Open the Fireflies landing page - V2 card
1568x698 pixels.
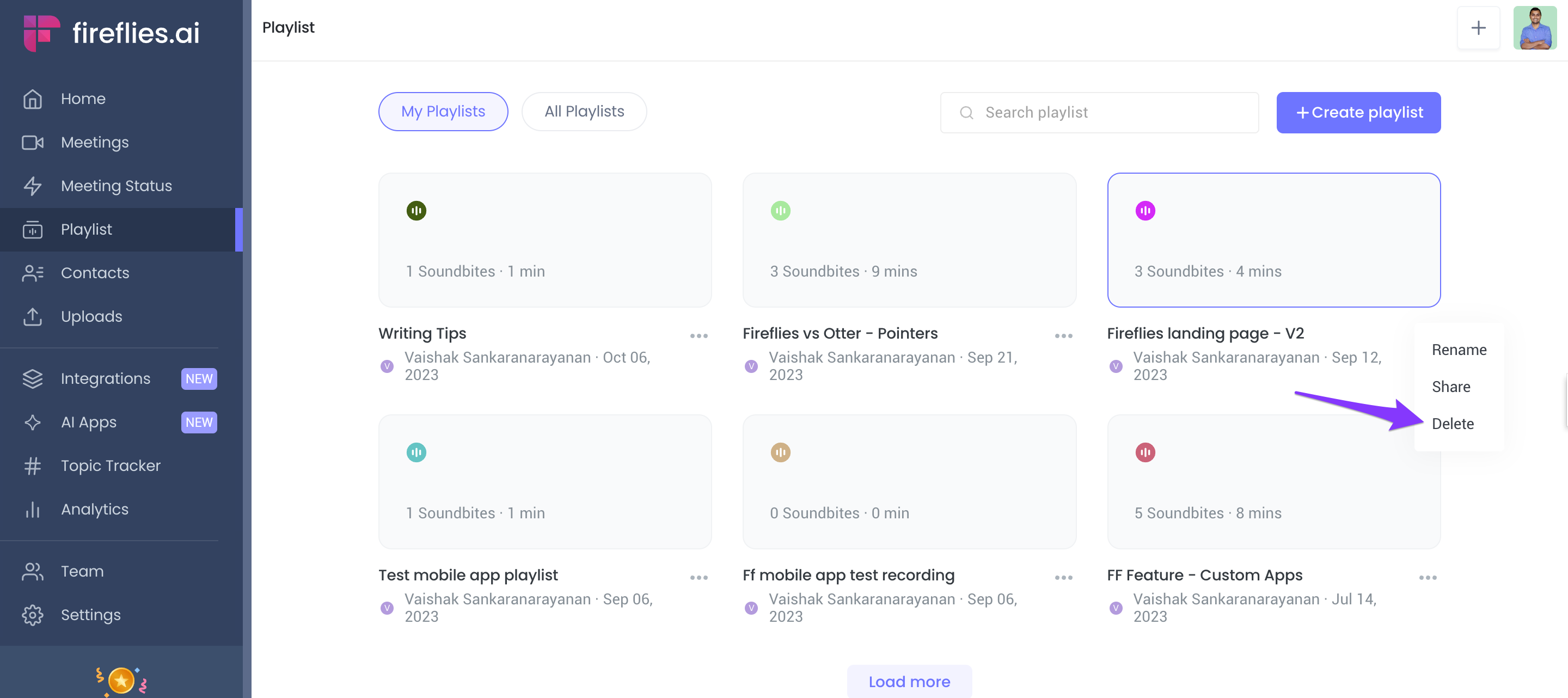pos(1273,240)
